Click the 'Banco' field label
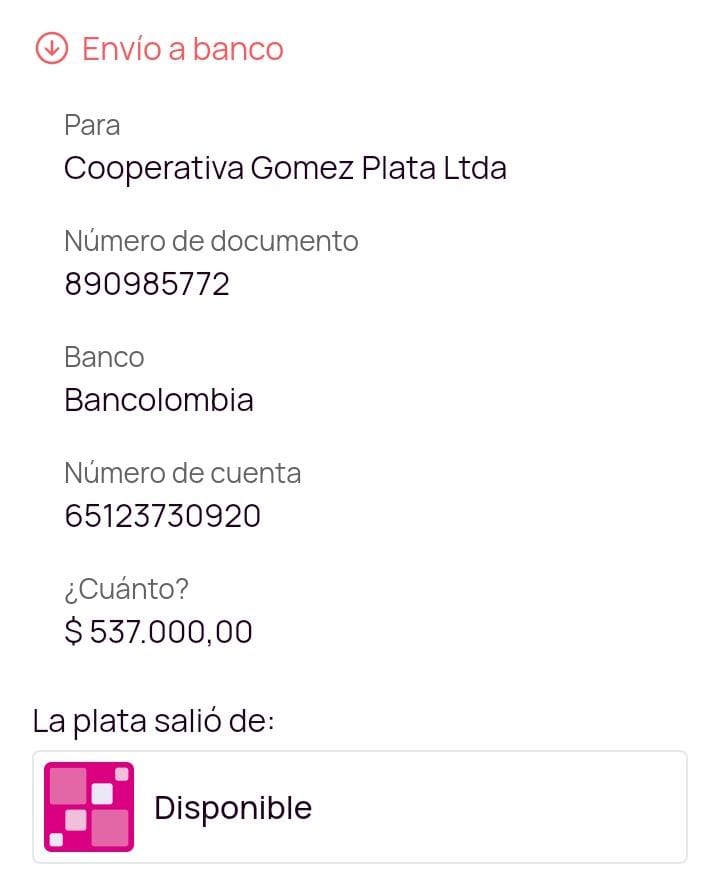Screen dimensions: 720x894 (104, 357)
